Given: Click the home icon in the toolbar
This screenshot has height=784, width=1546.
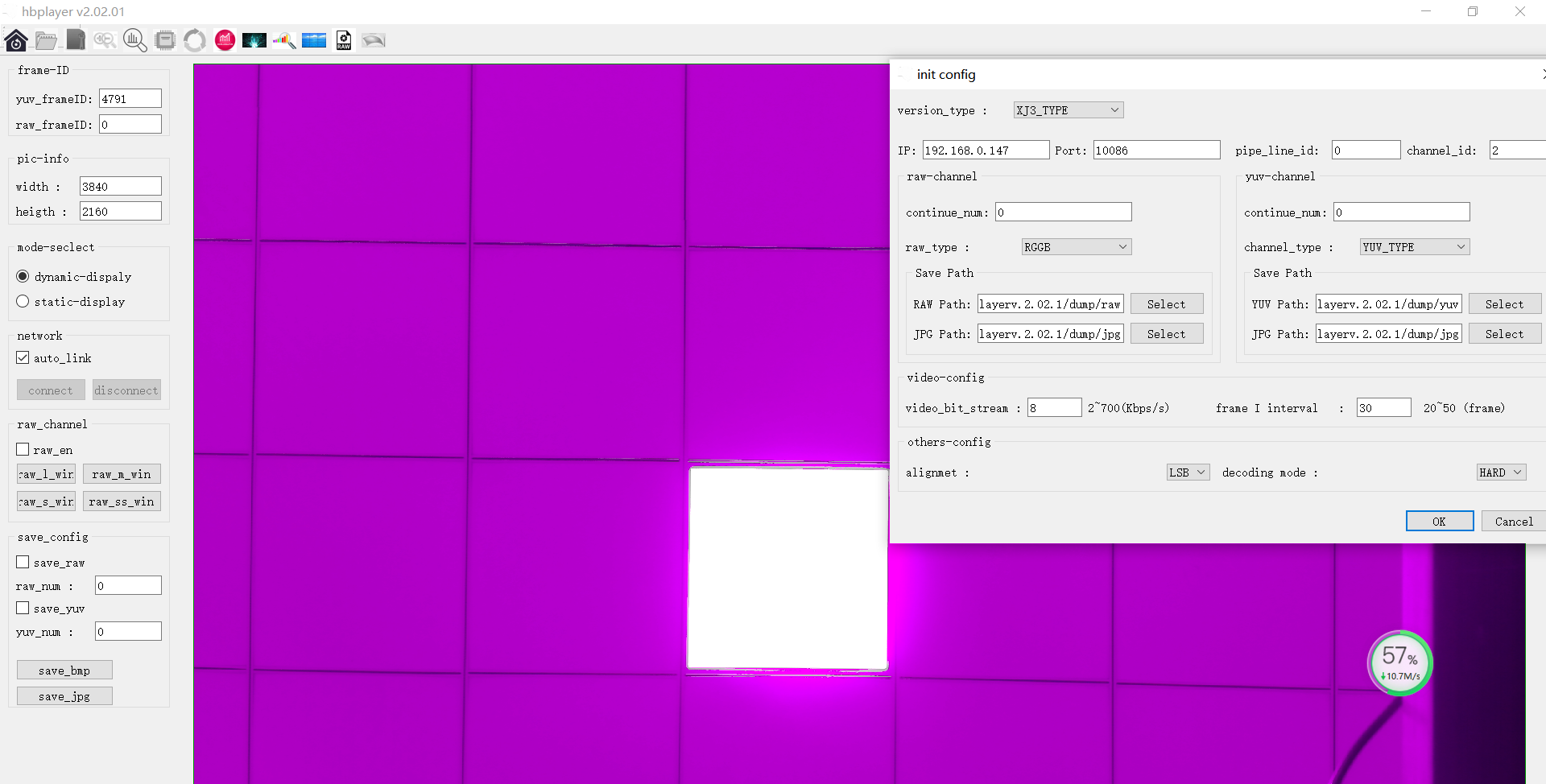Looking at the screenshot, I should click(x=16, y=40).
